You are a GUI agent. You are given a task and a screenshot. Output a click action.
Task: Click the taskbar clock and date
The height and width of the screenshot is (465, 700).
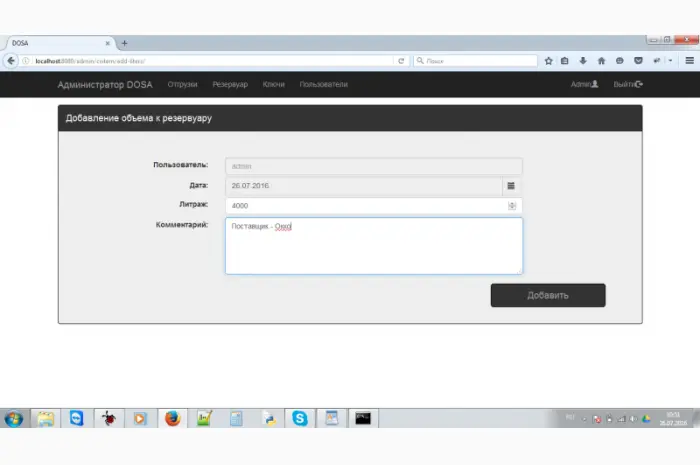pyautogui.click(x=673, y=419)
